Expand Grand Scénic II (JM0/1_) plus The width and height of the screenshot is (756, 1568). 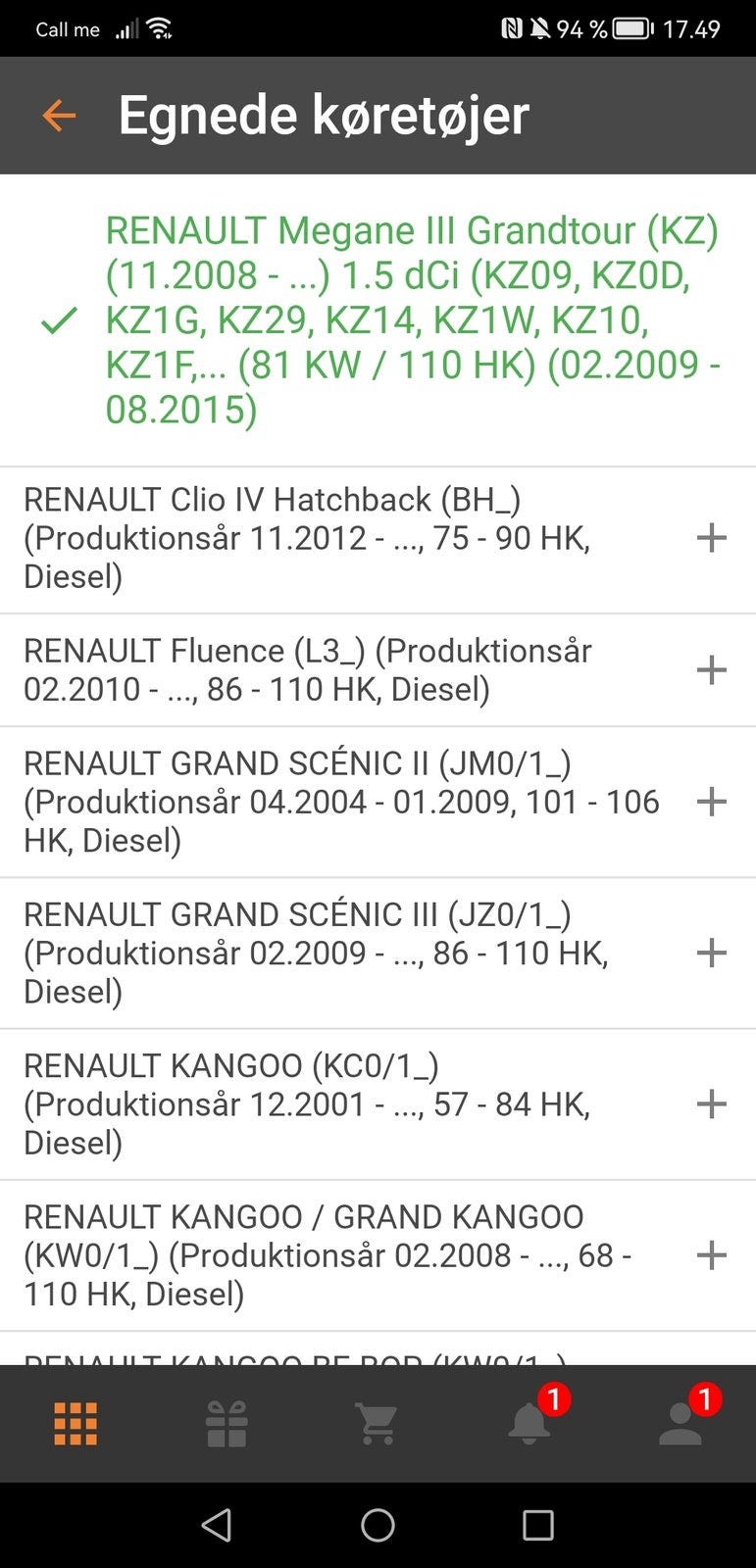click(x=711, y=802)
